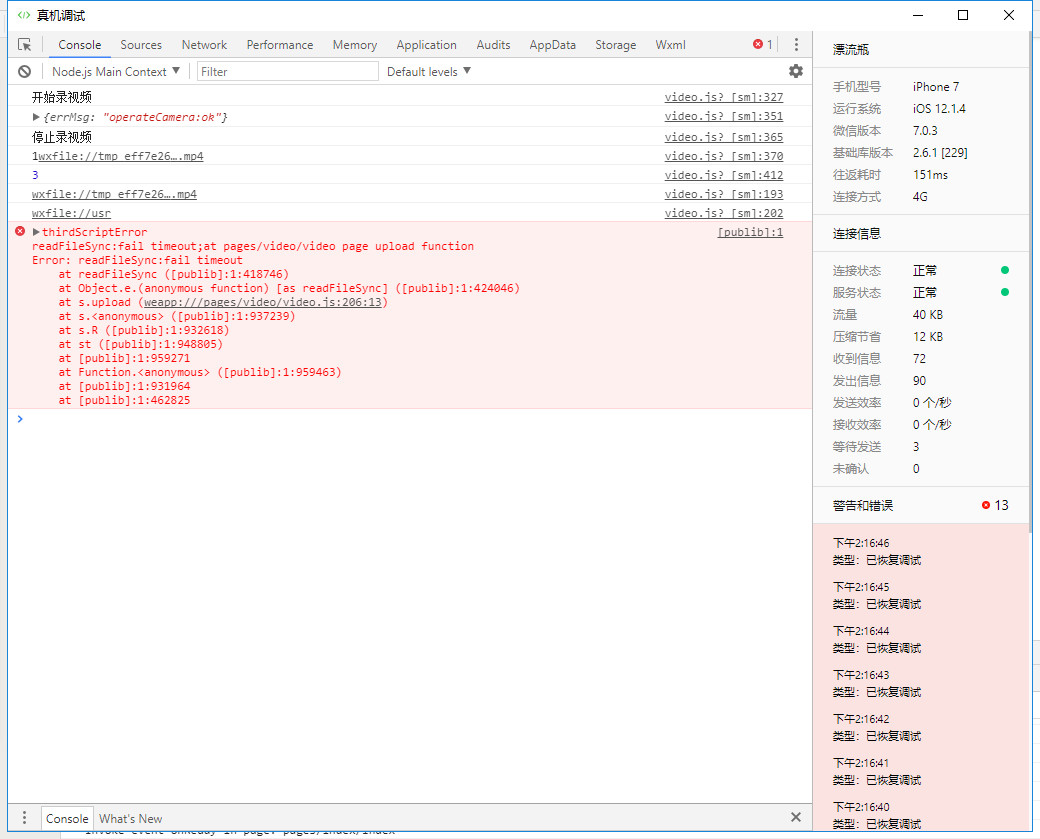
Task: Select the What's New drawer tab
Action: (130, 818)
